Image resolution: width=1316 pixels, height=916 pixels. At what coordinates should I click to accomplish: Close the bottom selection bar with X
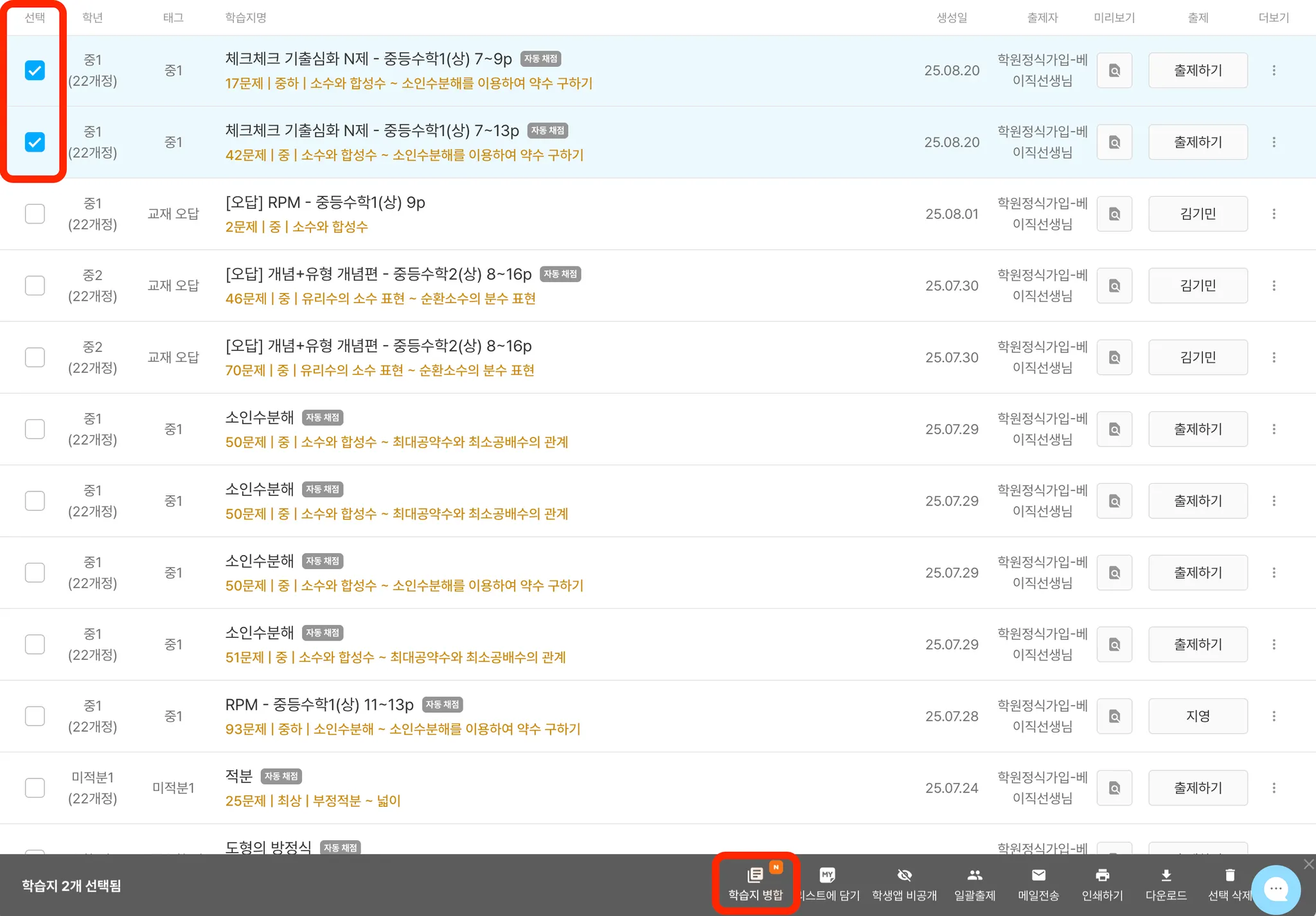point(1308,864)
